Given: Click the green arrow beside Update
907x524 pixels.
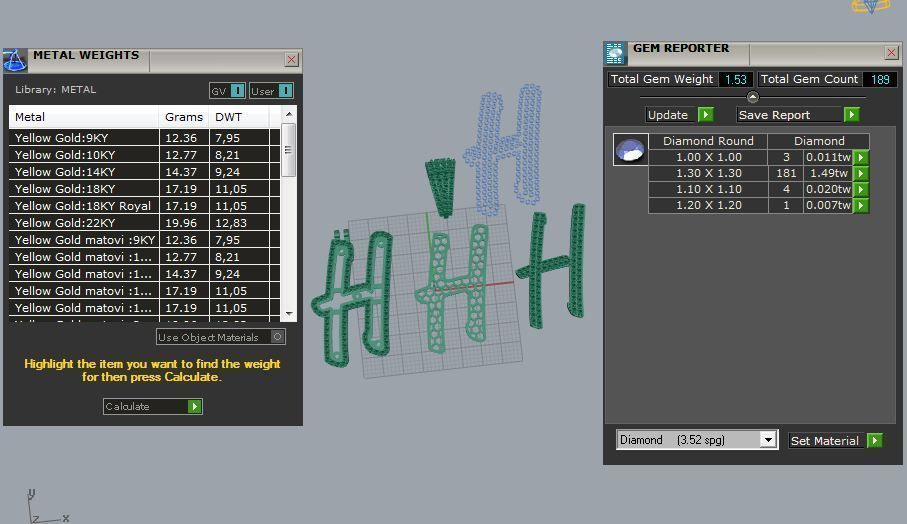Looking at the screenshot, I should pos(705,115).
